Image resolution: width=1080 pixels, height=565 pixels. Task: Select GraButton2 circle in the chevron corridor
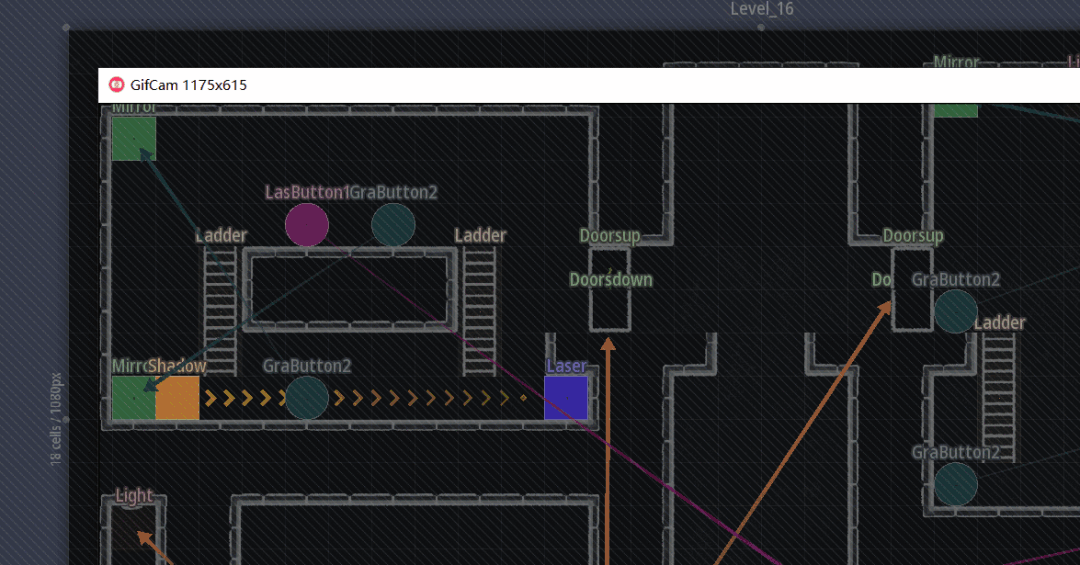pyautogui.click(x=306, y=398)
